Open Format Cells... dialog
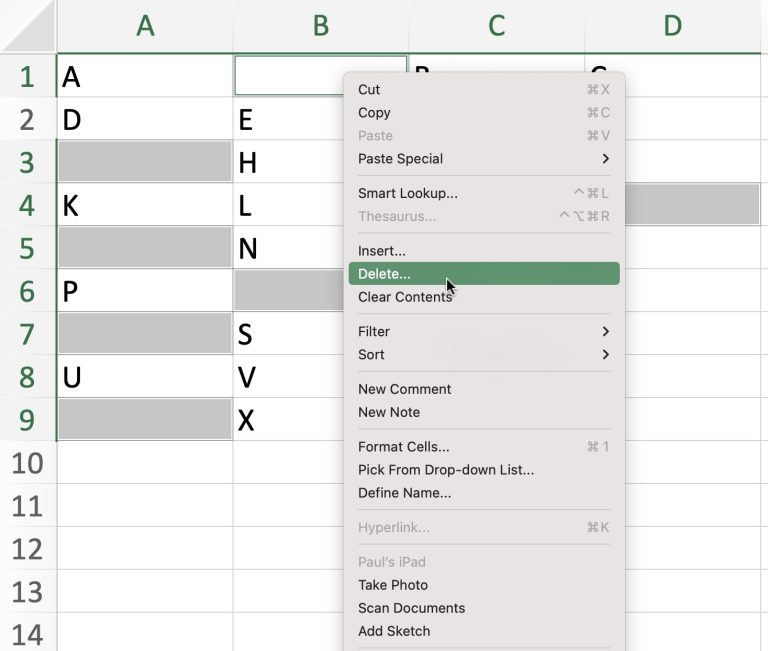The height and width of the screenshot is (651, 768). point(403,447)
